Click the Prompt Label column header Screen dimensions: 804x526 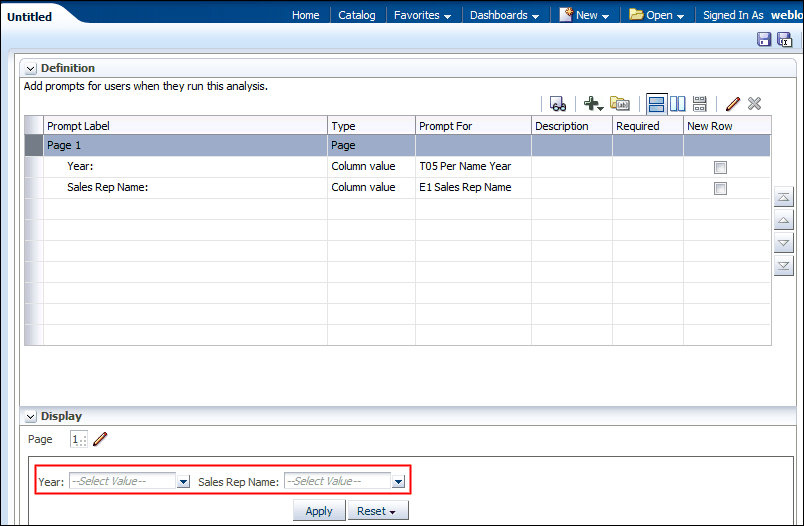click(186, 126)
